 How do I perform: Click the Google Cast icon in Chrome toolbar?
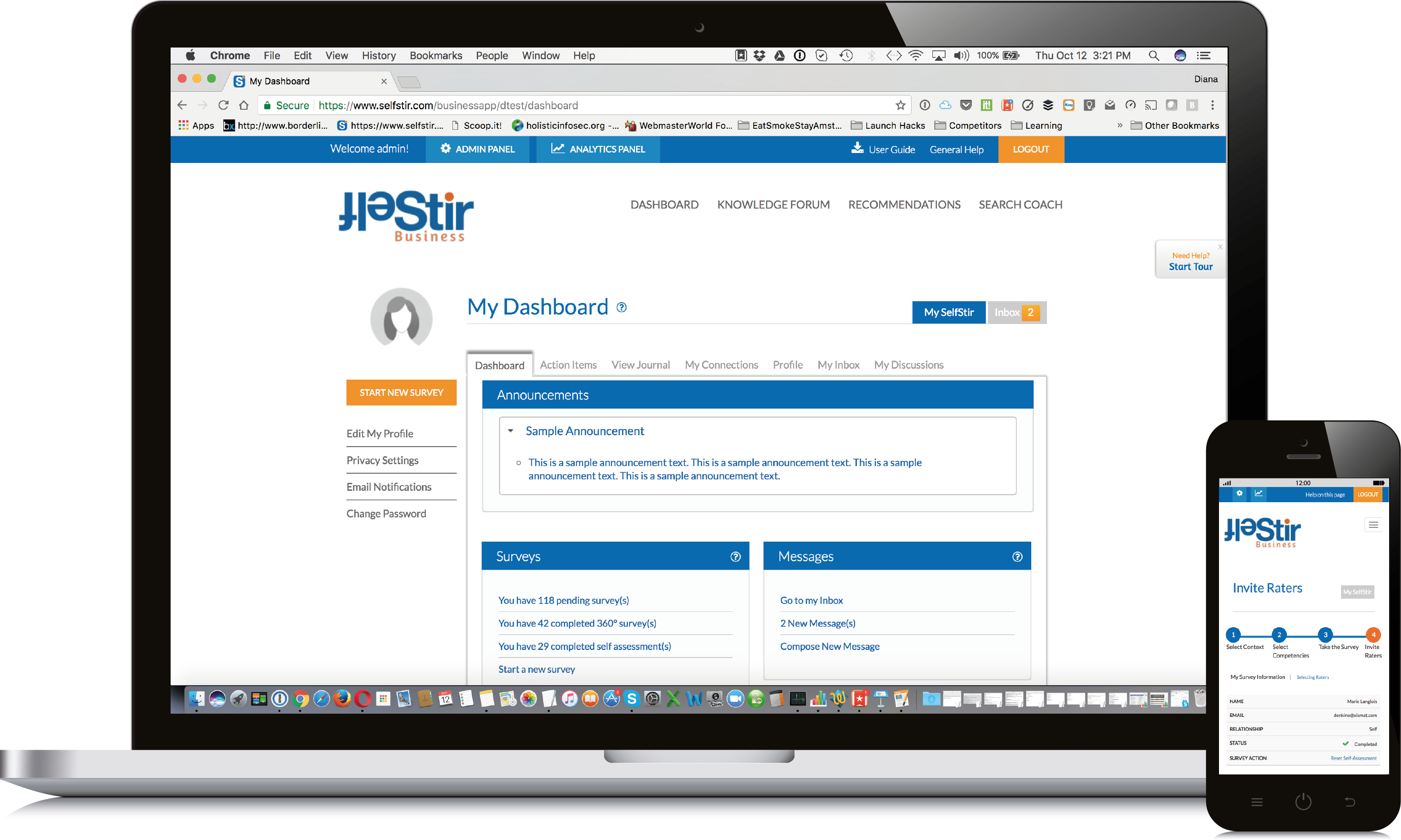click(x=1151, y=105)
